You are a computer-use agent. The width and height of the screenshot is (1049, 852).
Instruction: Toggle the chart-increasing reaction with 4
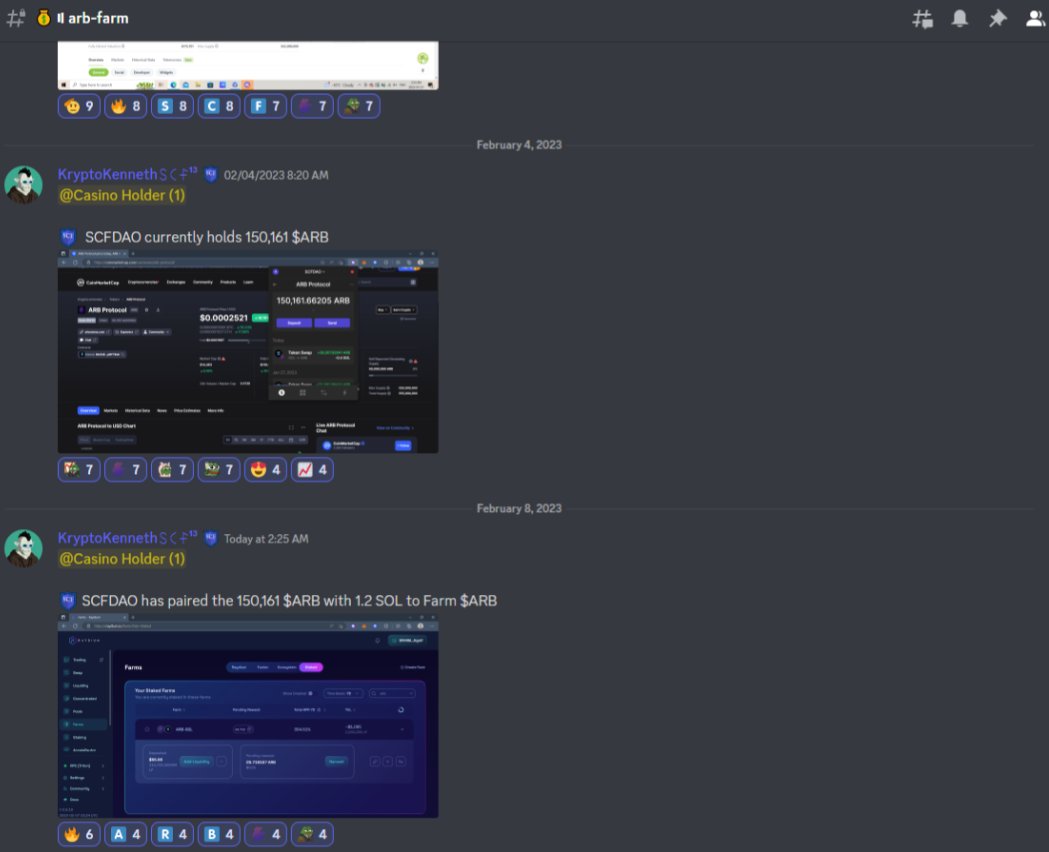coord(312,469)
